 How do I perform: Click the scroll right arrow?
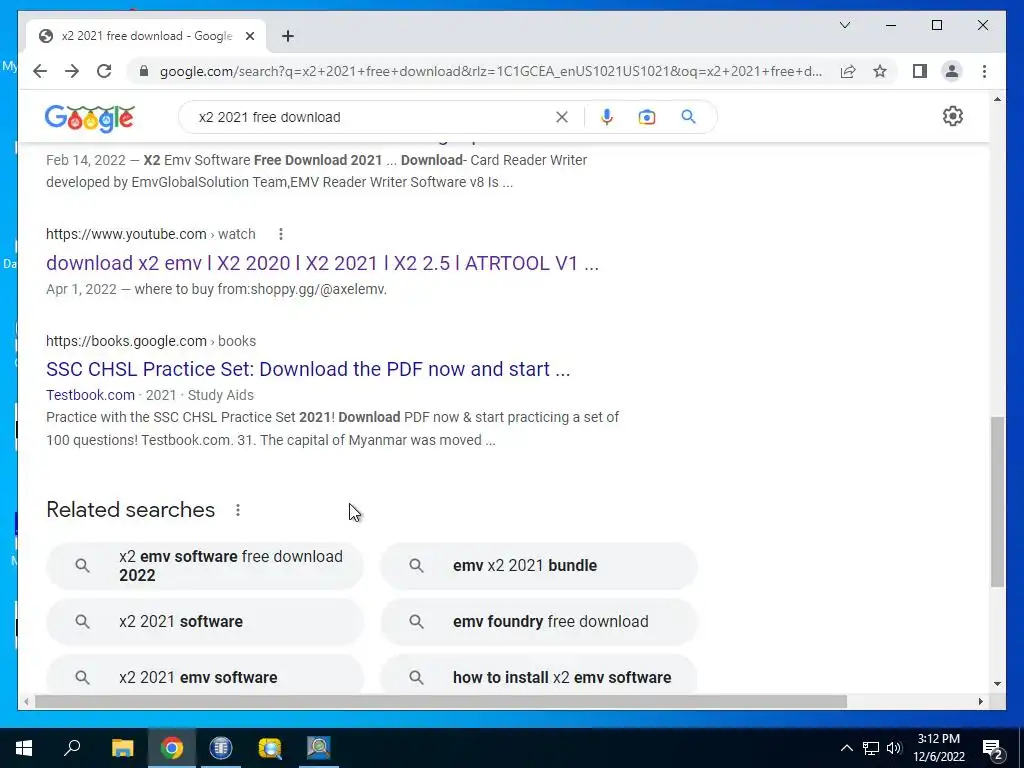pyautogui.click(x=981, y=701)
